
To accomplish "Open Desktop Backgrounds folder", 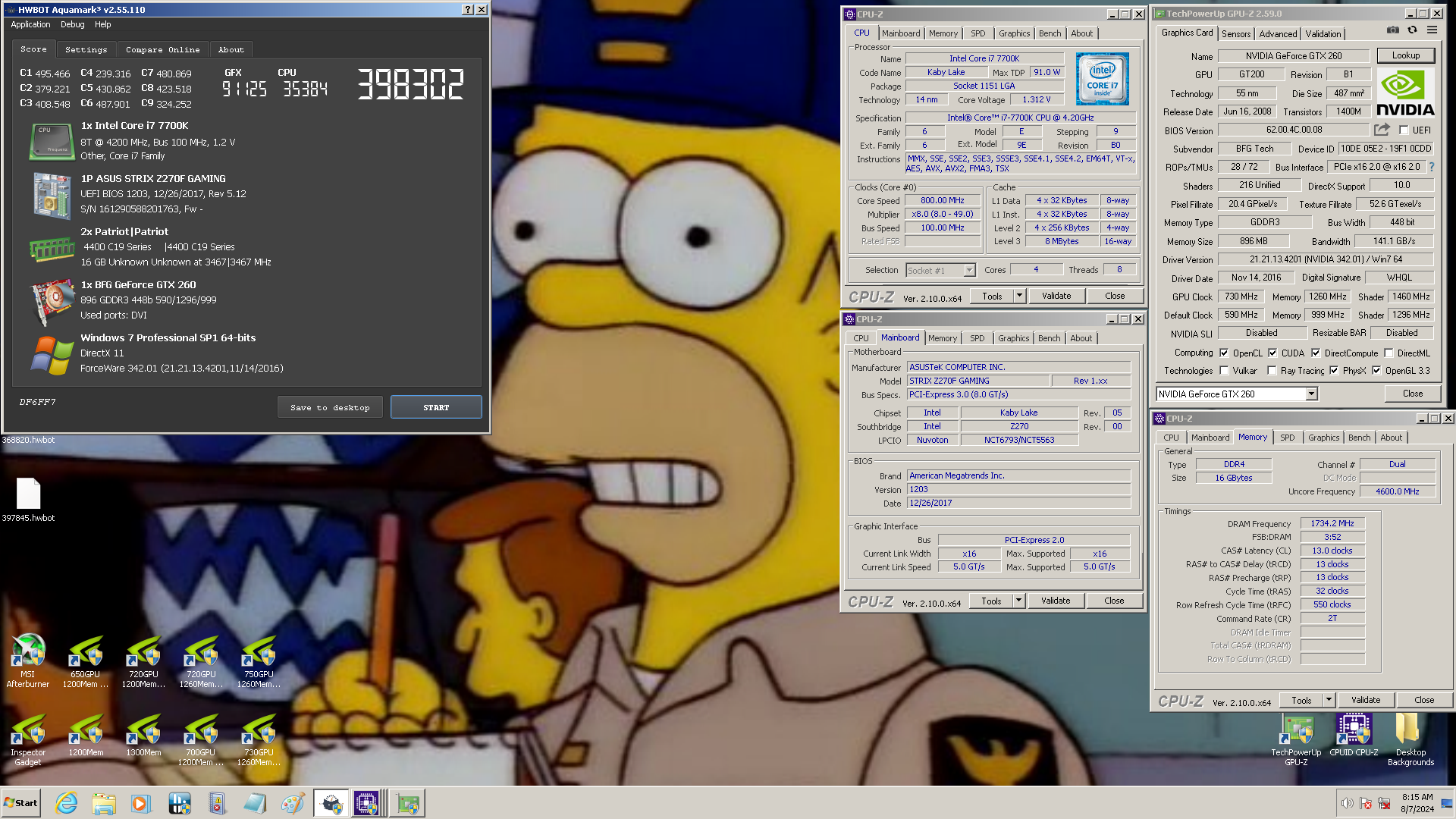I will point(1410,739).
